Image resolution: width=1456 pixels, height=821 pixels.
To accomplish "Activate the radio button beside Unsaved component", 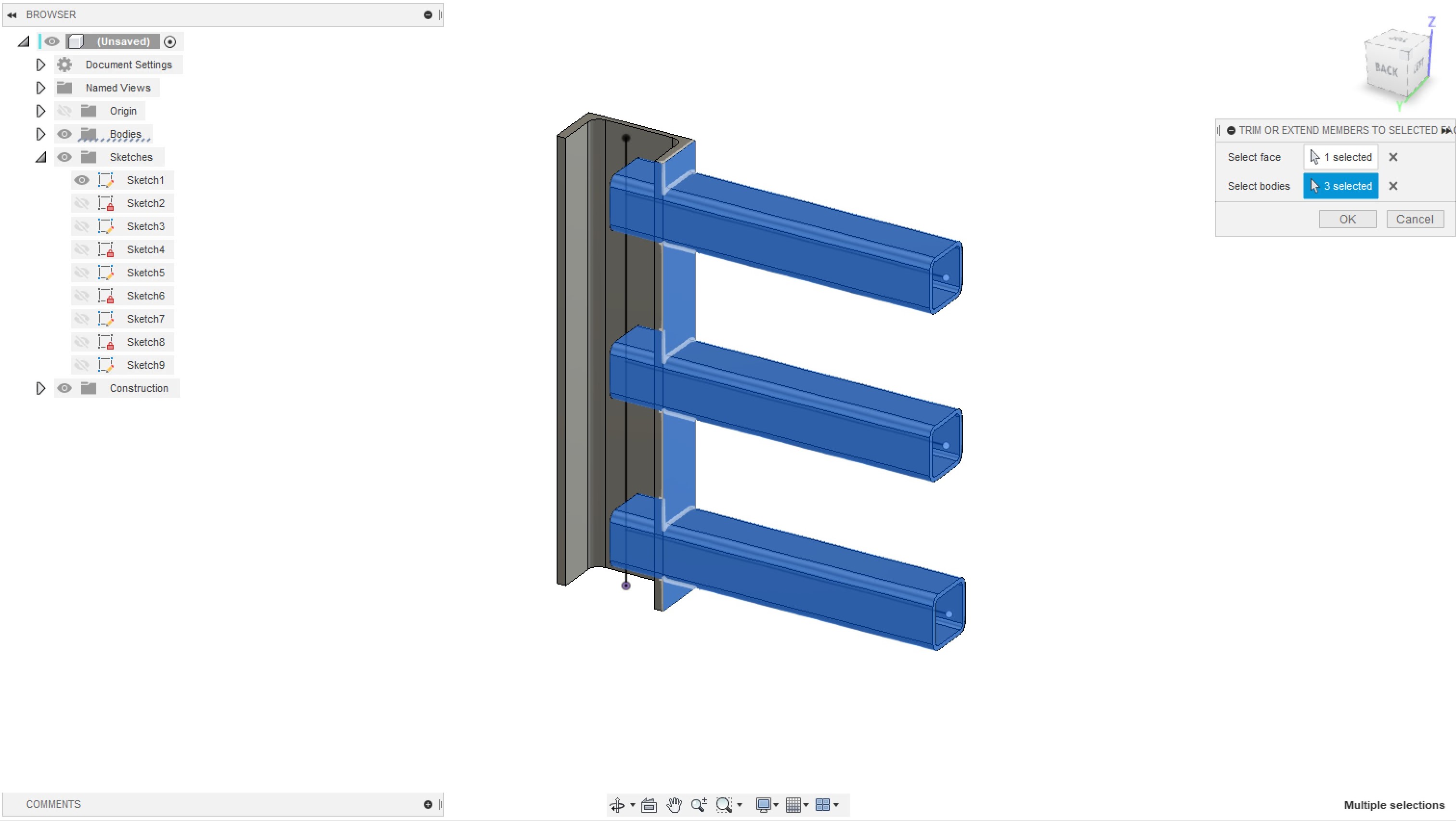I will tap(170, 42).
